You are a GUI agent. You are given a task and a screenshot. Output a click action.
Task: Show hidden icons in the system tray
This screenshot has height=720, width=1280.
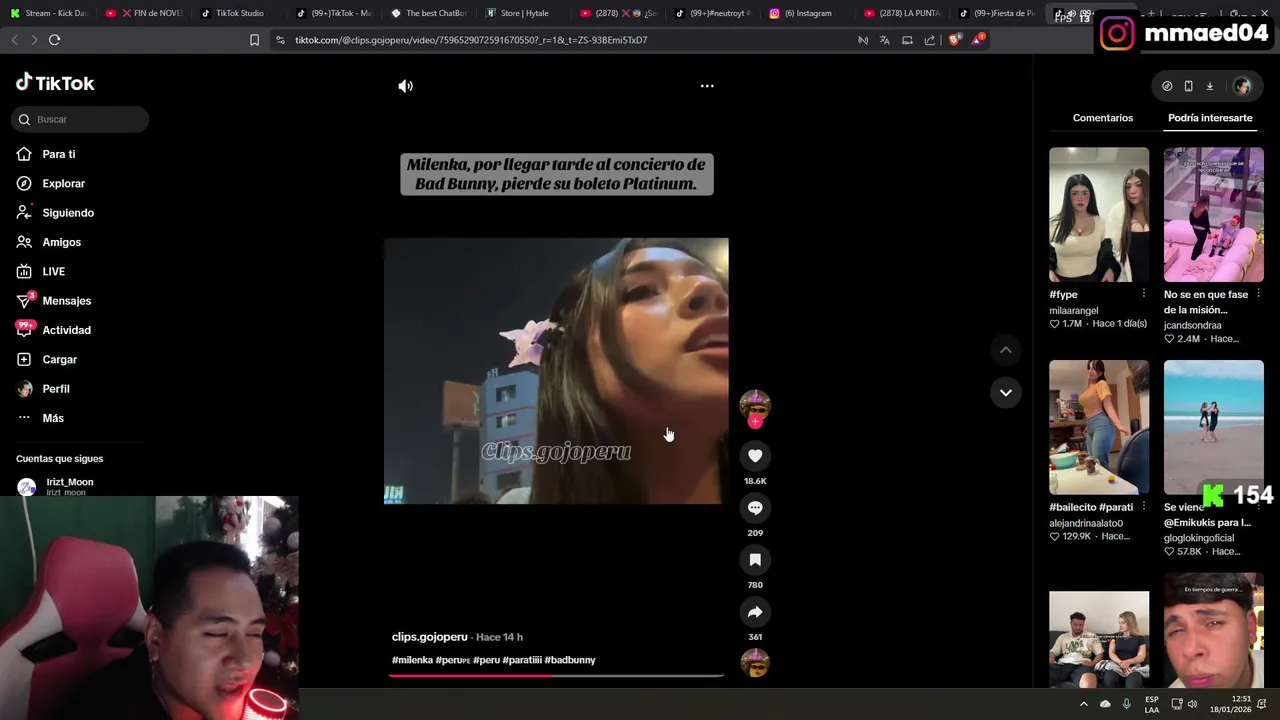[x=1083, y=704]
